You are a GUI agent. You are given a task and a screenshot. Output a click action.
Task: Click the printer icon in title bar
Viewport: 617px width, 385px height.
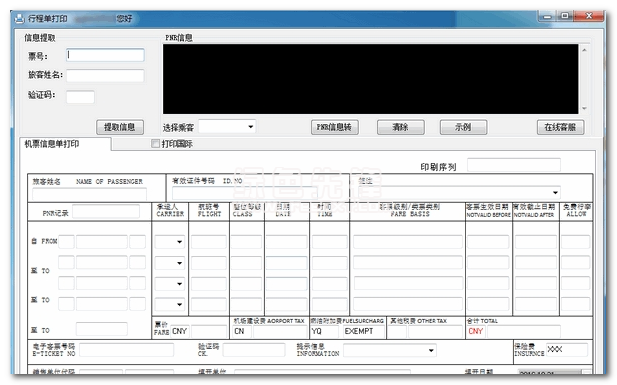point(19,19)
